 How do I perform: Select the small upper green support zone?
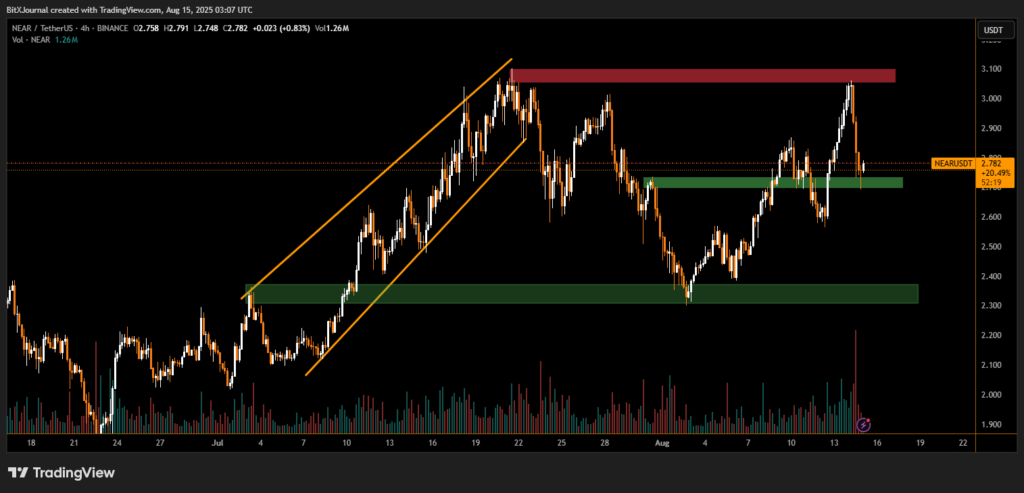(x=774, y=183)
